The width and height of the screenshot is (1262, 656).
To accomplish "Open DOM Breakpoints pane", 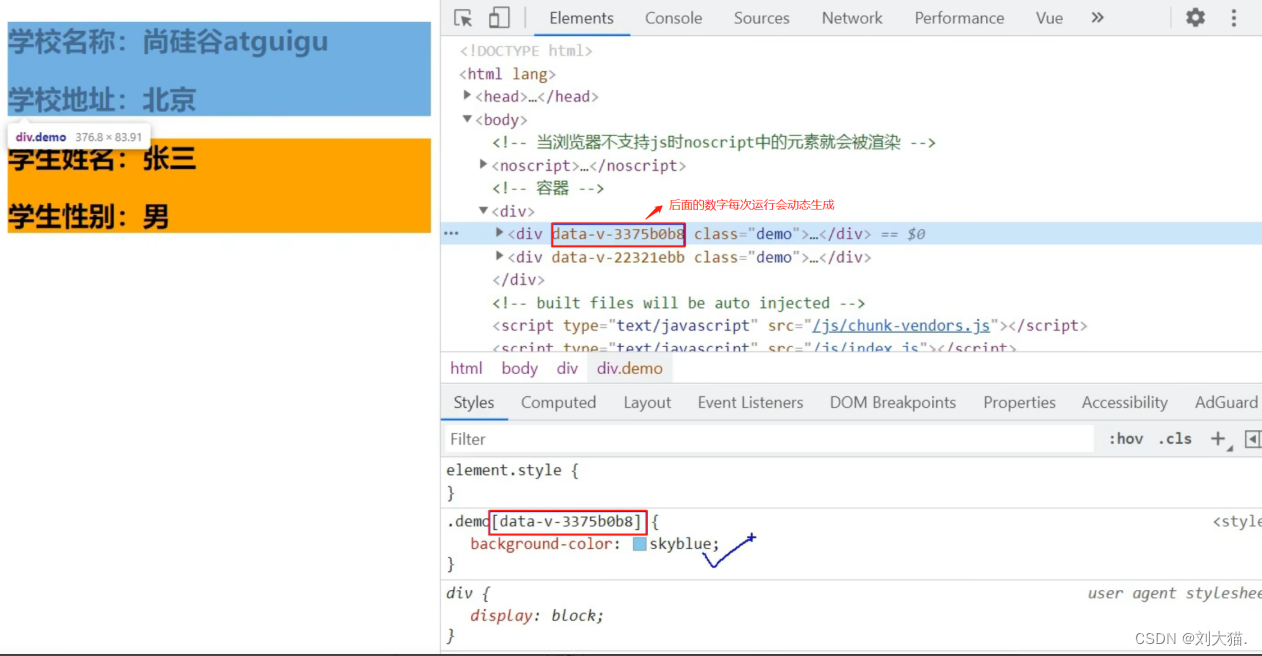I will tap(892, 403).
